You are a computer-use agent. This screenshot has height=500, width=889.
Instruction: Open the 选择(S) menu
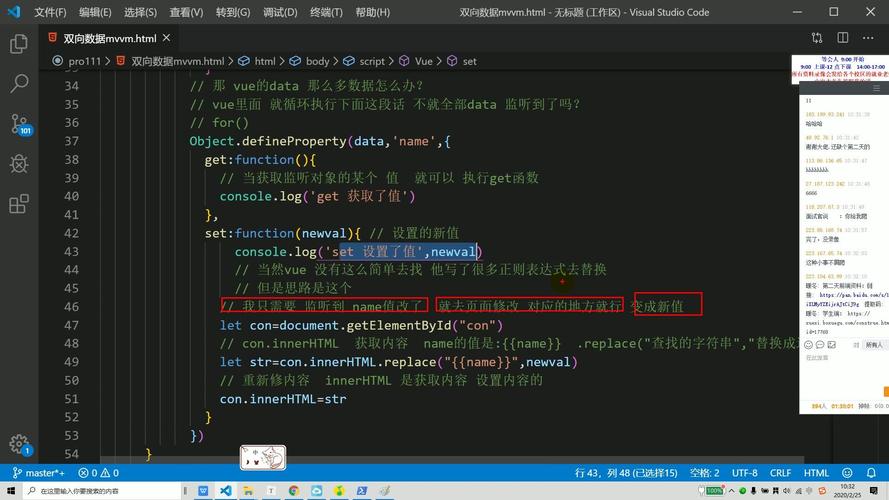tap(140, 12)
